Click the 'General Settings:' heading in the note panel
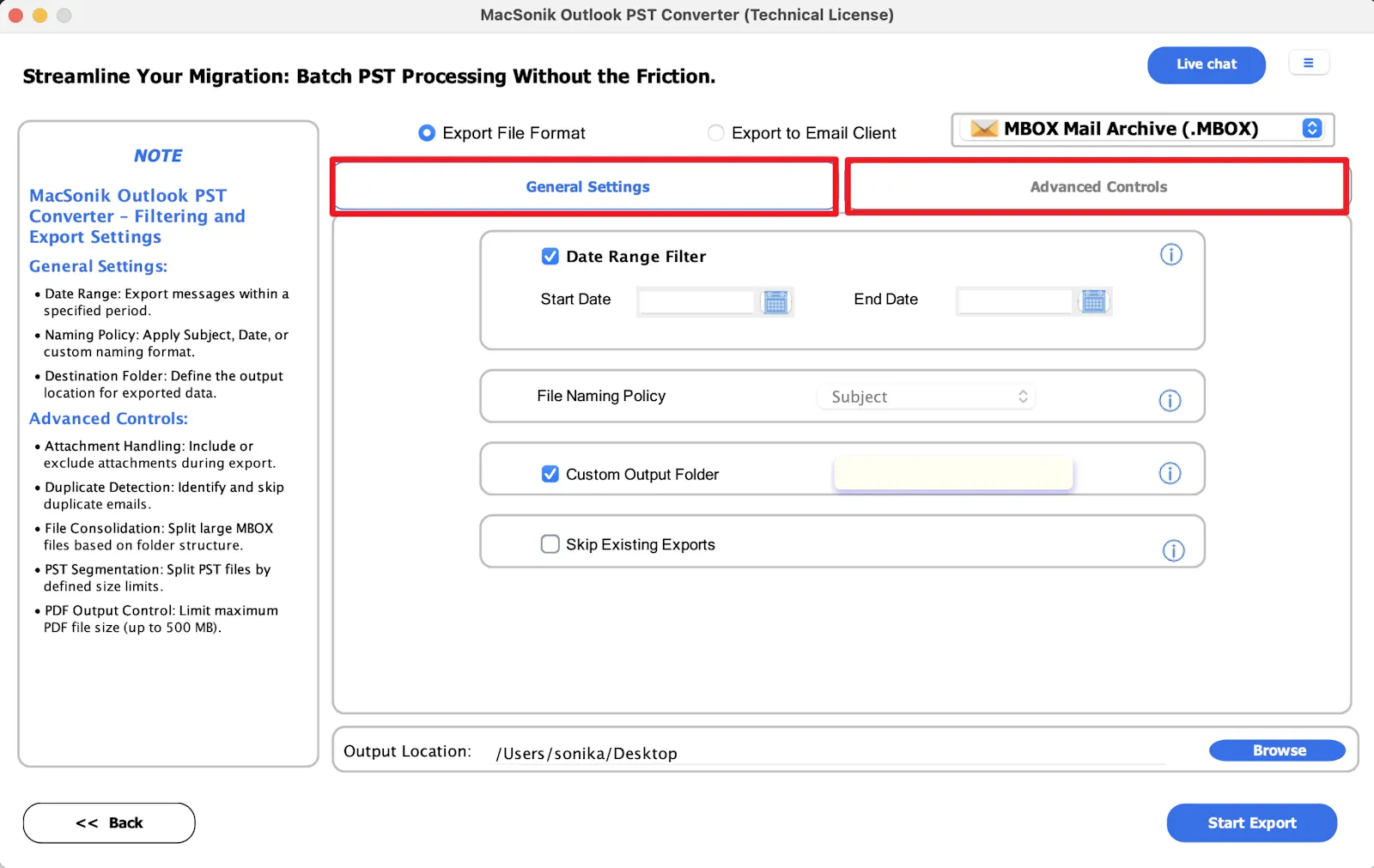Screen dimensions: 1374x868 coord(98,266)
